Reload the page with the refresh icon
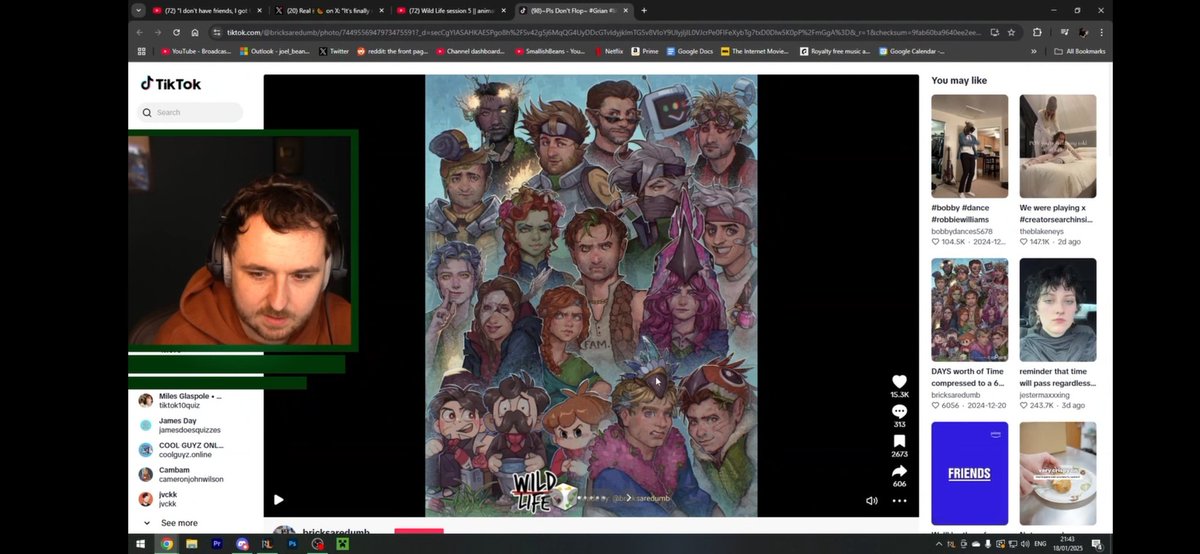 (x=176, y=32)
